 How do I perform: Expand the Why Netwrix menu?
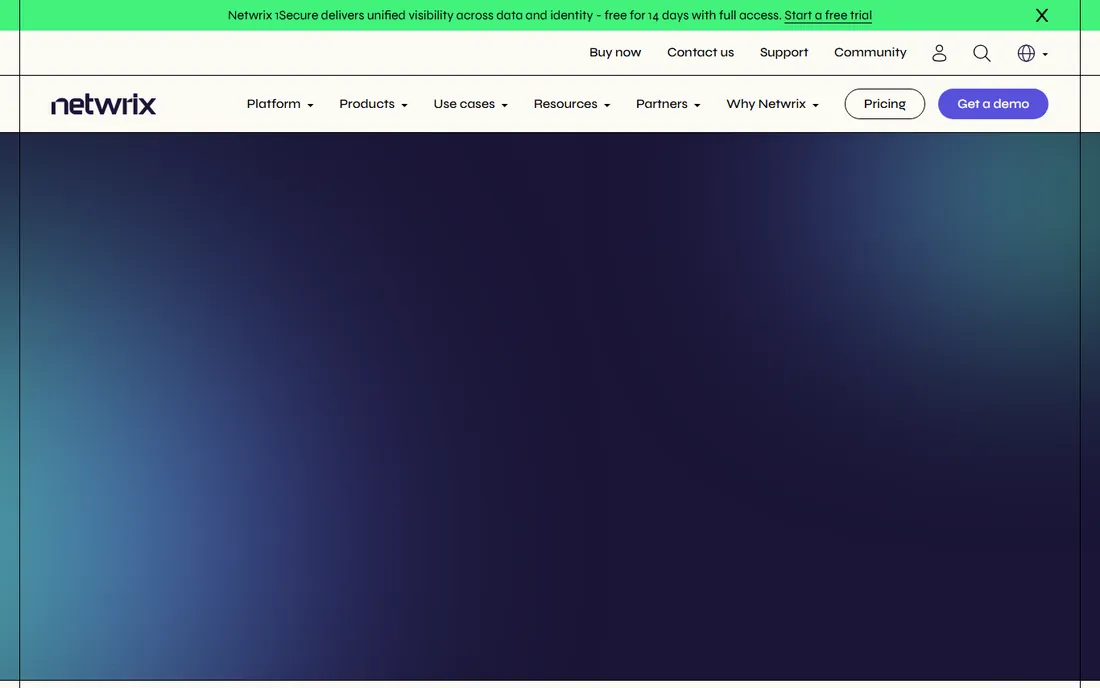pyautogui.click(x=772, y=104)
